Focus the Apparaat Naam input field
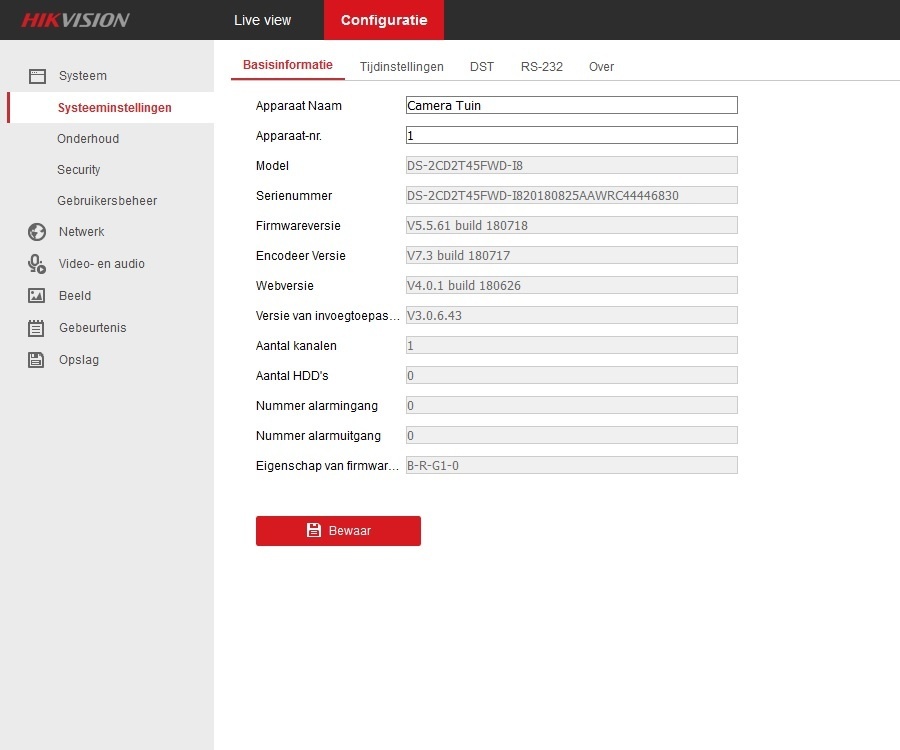This screenshot has height=750, width=900. point(572,105)
